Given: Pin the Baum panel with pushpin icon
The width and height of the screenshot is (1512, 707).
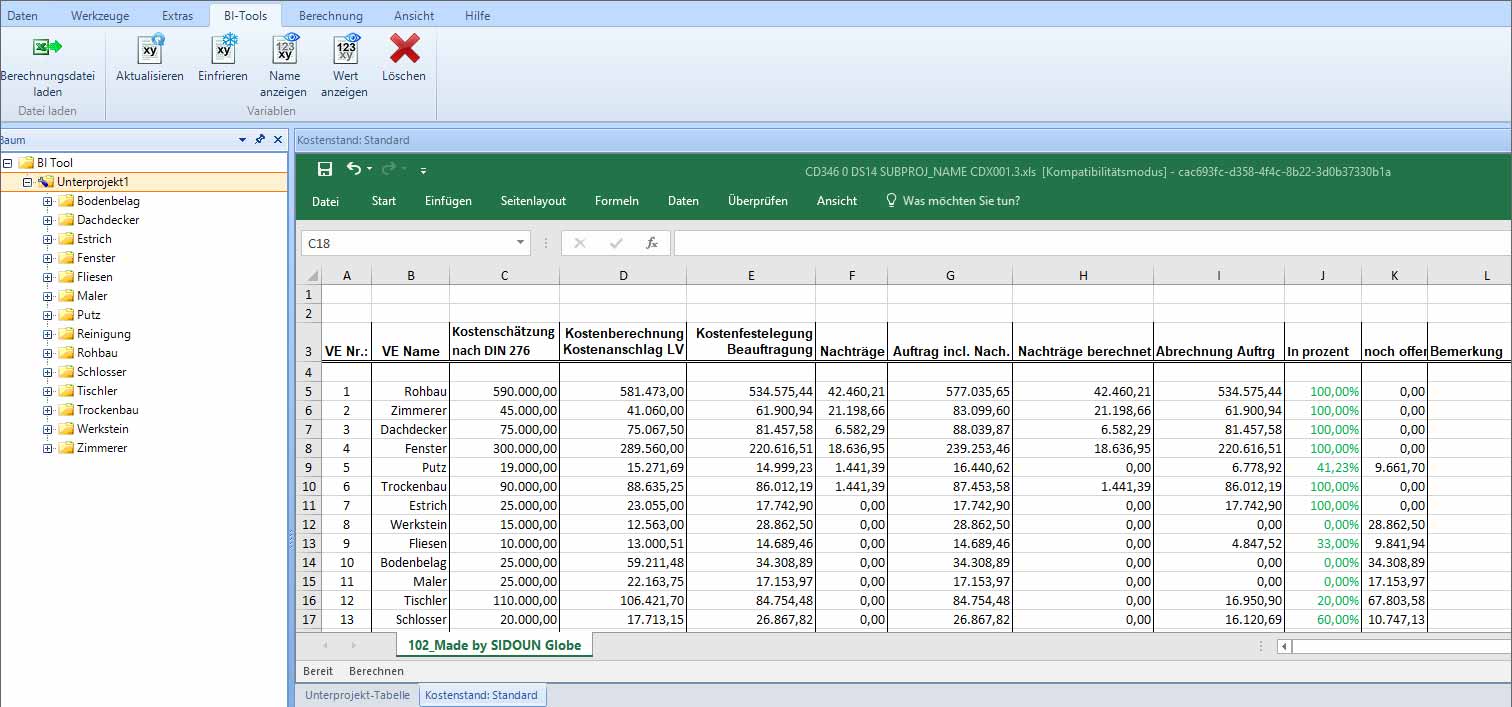Looking at the screenshot, I should pyautogui.click(x=260, y=140).
